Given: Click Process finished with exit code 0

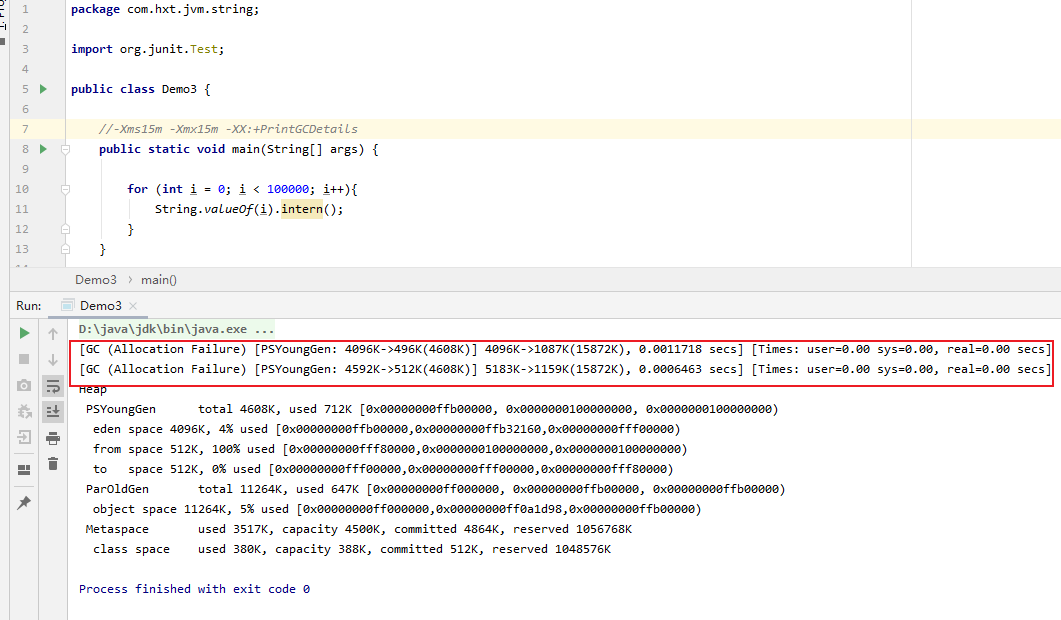Looking at the screenshot, I should click(194, 589).
